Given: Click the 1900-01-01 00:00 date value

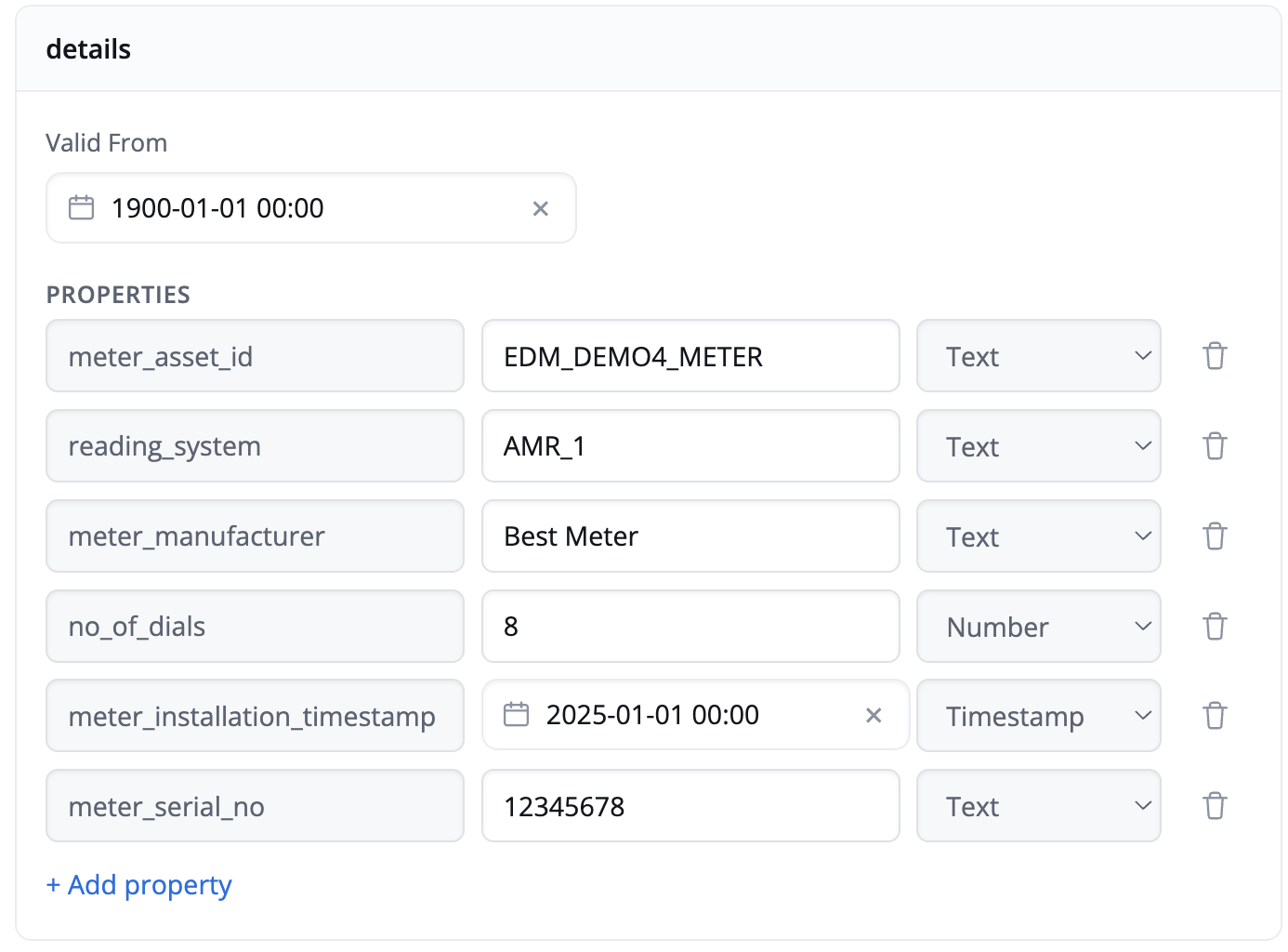Looking at the screenshot, I should click(x=217, y=208).
